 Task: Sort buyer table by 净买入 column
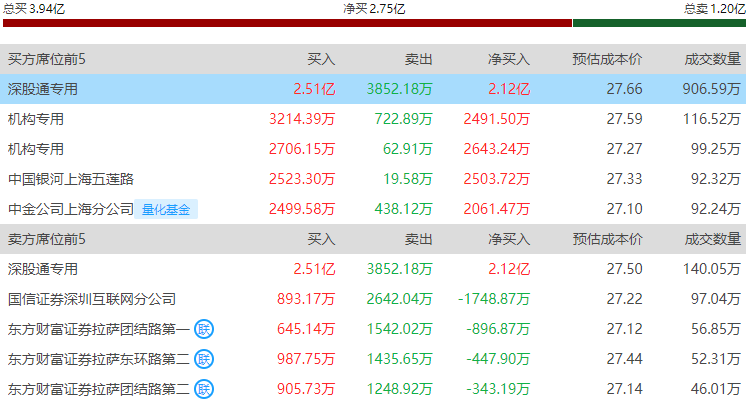(x=509, y=59)
